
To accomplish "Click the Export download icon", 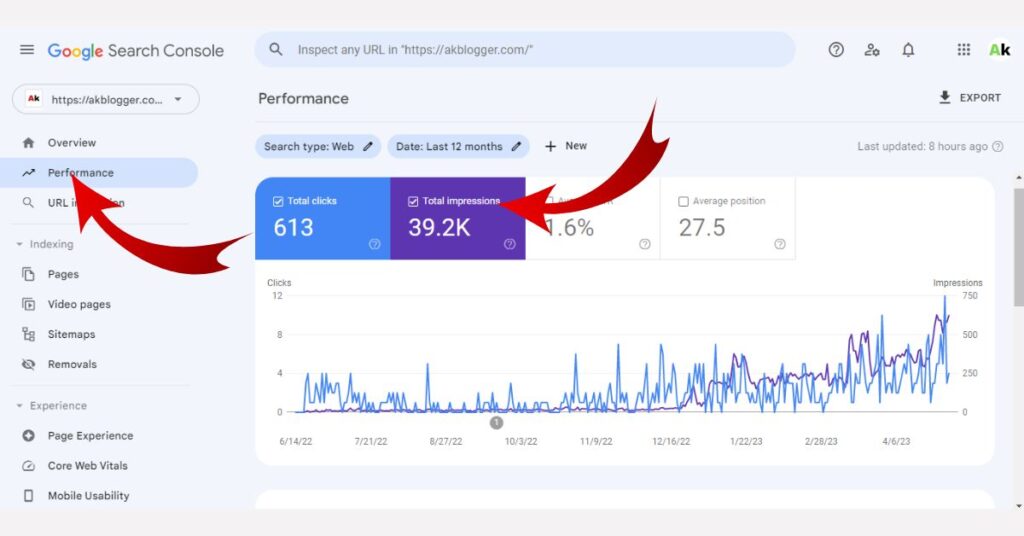I will point(944,97).
